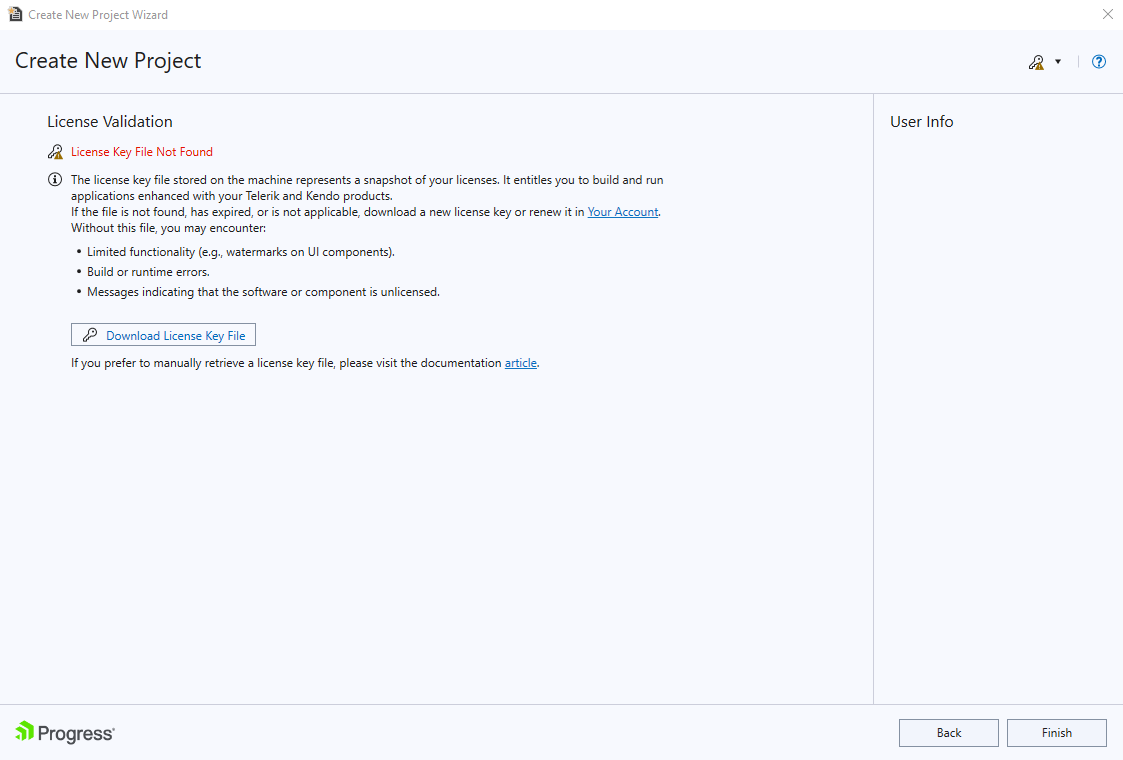Open the Your Account link
Viewport: 1123px width, 760px height.
tap(622, 211)
